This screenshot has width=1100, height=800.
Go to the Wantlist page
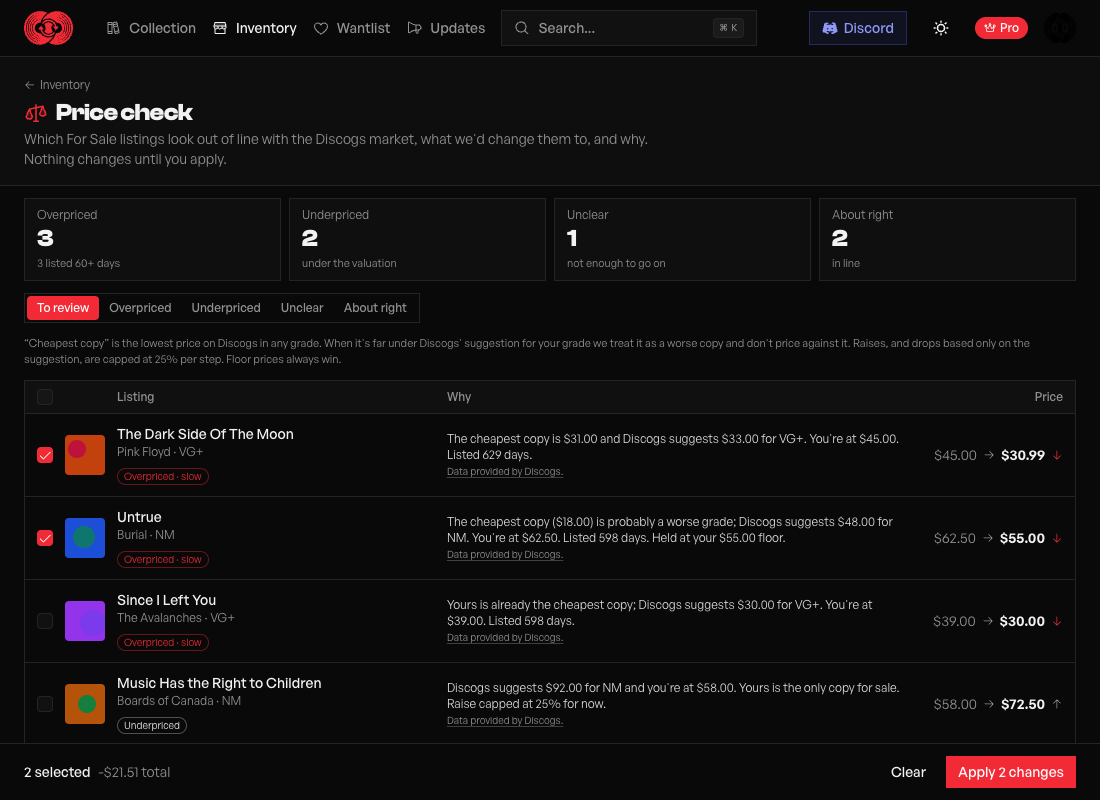(351, 28)
